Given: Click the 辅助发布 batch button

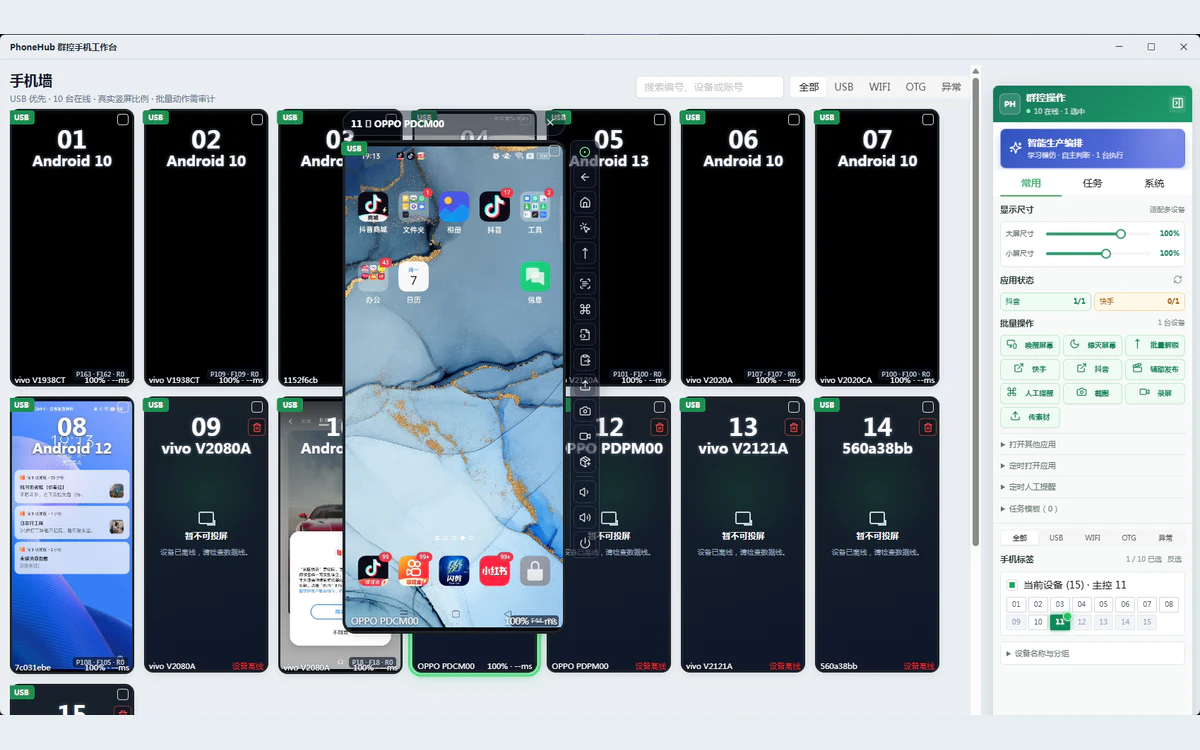Looking at the screenshot, I should tap(1154, 369).
